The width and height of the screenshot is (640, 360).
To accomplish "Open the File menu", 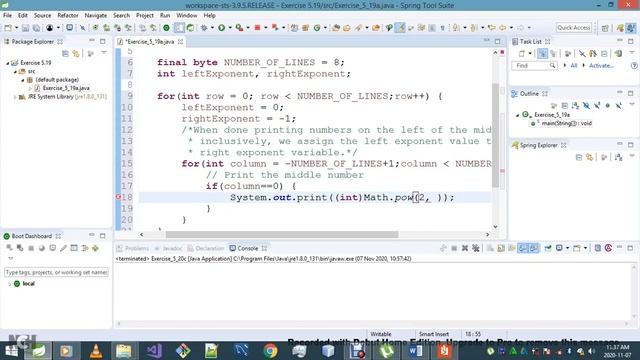I will click(7, 16).
